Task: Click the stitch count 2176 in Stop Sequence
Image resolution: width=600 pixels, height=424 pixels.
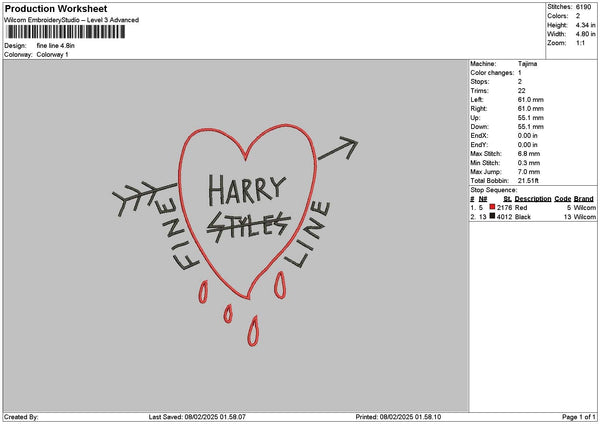Action: point(504,207)
